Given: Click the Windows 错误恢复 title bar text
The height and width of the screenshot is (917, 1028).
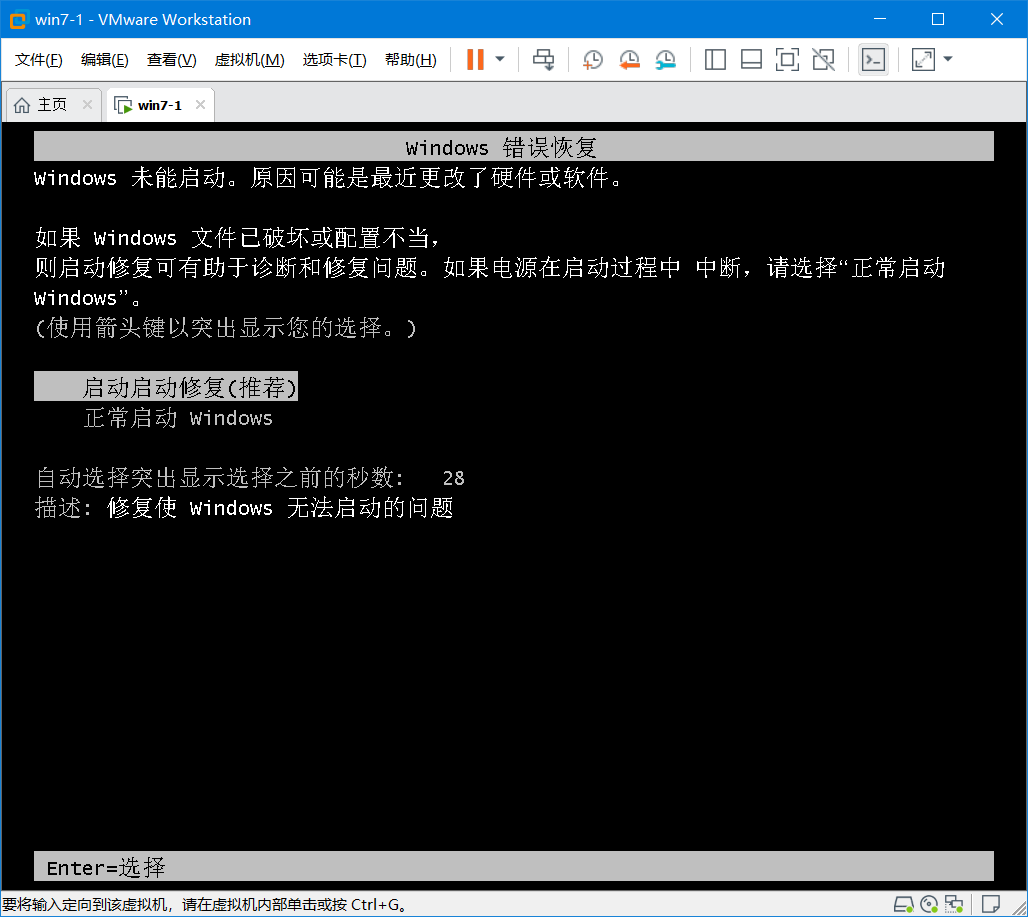Looking at the screenshot, I should point(501,147).
